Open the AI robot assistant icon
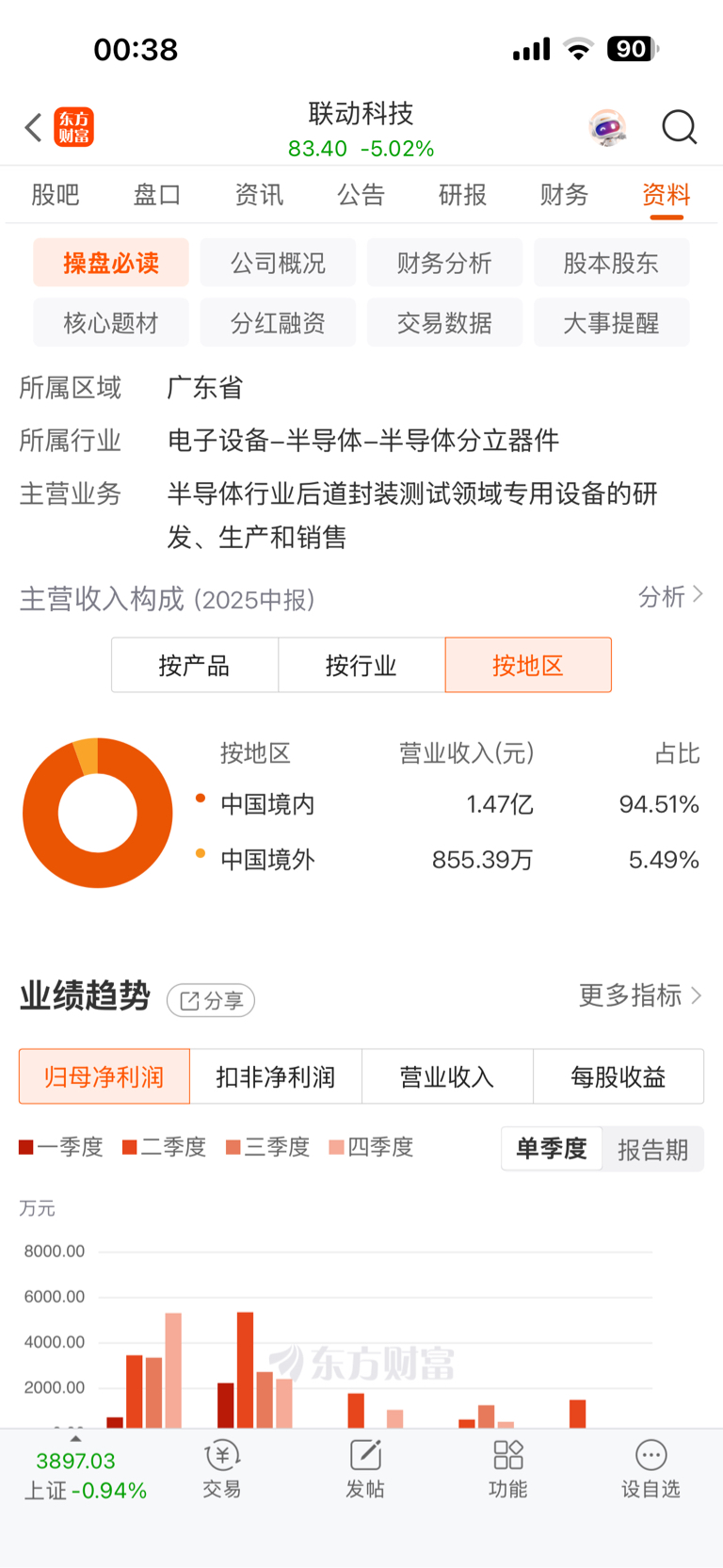This screenshot has width=723, height=1568. pyautogui.click(x=608, y=127)
